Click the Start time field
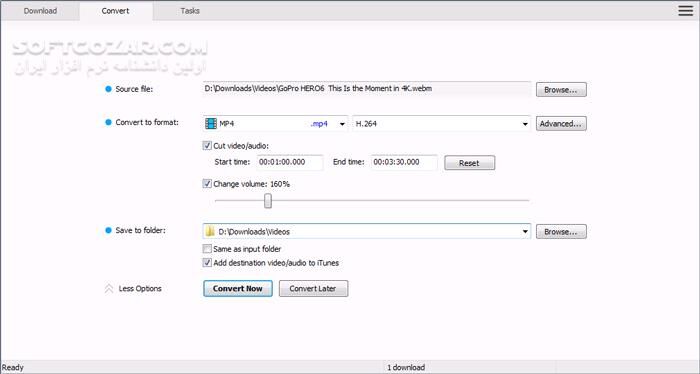Screen dimensions: 700x374 290,162
